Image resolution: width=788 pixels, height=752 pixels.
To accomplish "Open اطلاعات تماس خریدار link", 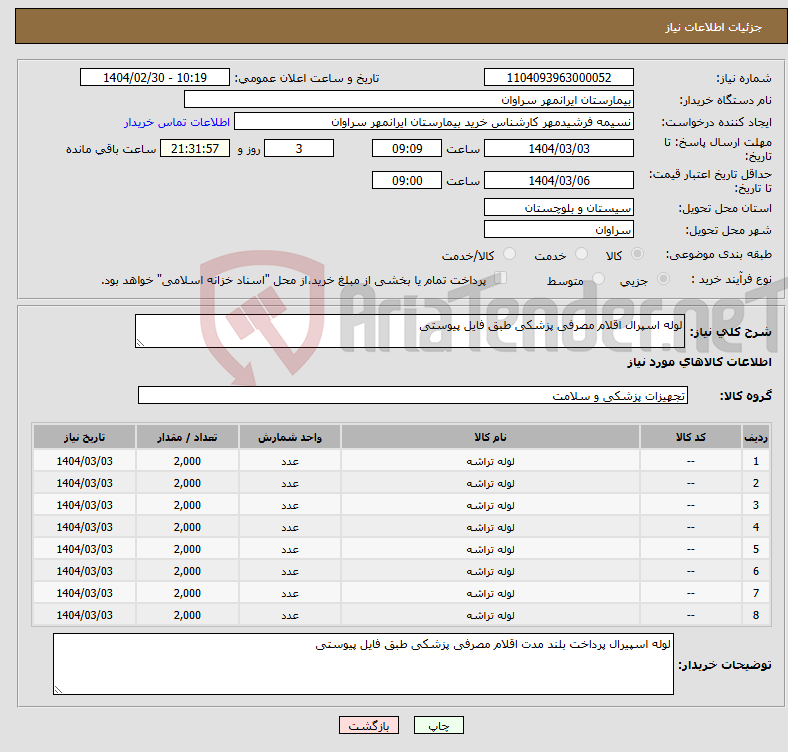I will coord(177,122).
